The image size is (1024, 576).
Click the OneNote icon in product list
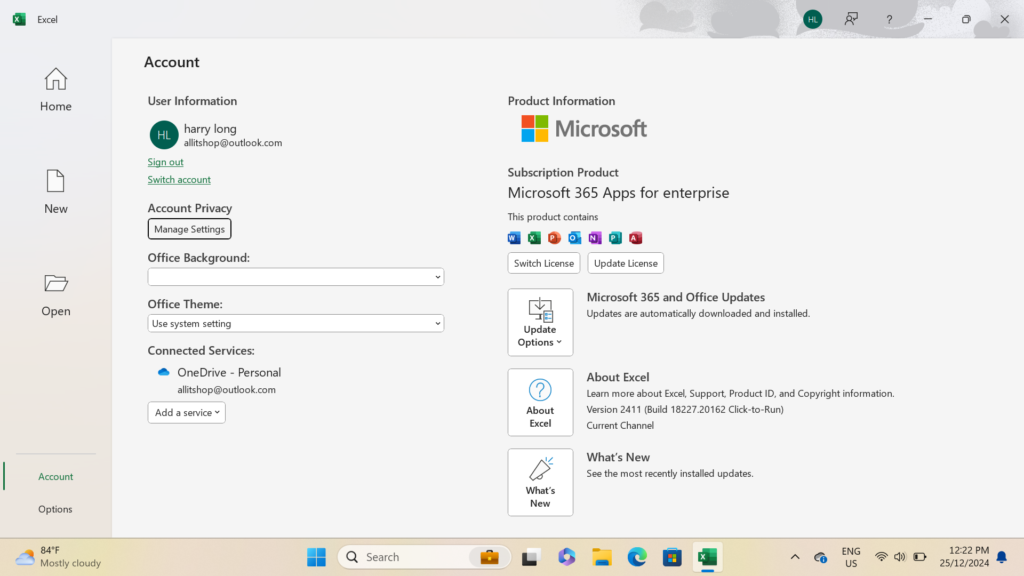click(x=595, y=238)
